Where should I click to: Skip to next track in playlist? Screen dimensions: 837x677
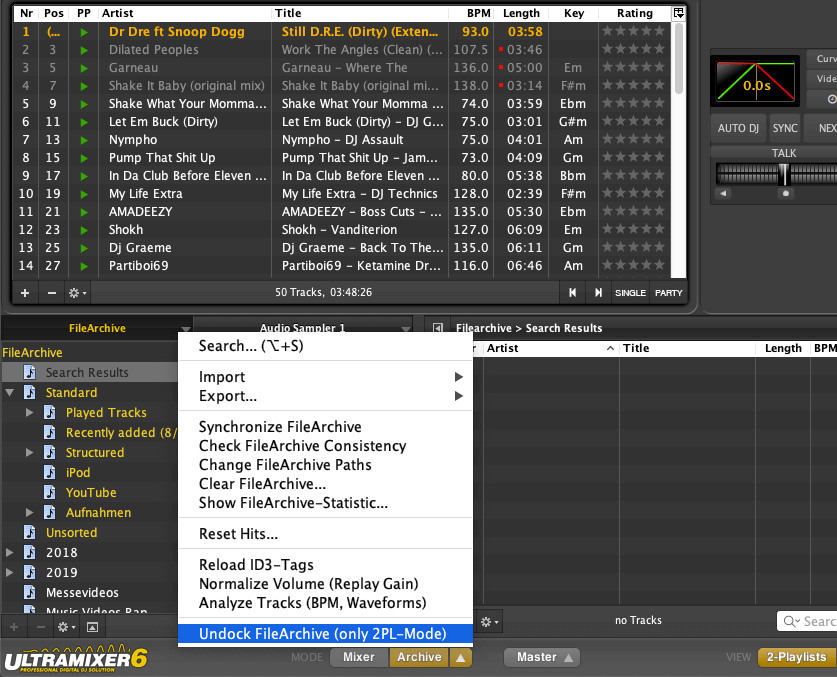click(x=598, y=293)
